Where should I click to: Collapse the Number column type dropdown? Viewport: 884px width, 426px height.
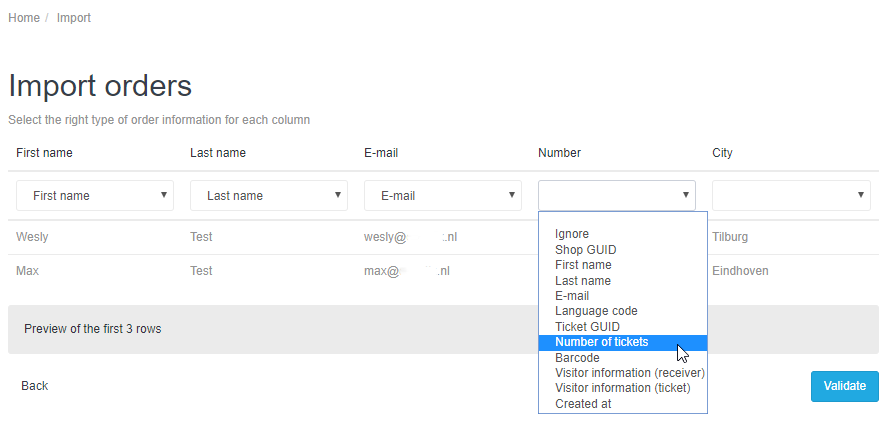(x=617, y=196)
